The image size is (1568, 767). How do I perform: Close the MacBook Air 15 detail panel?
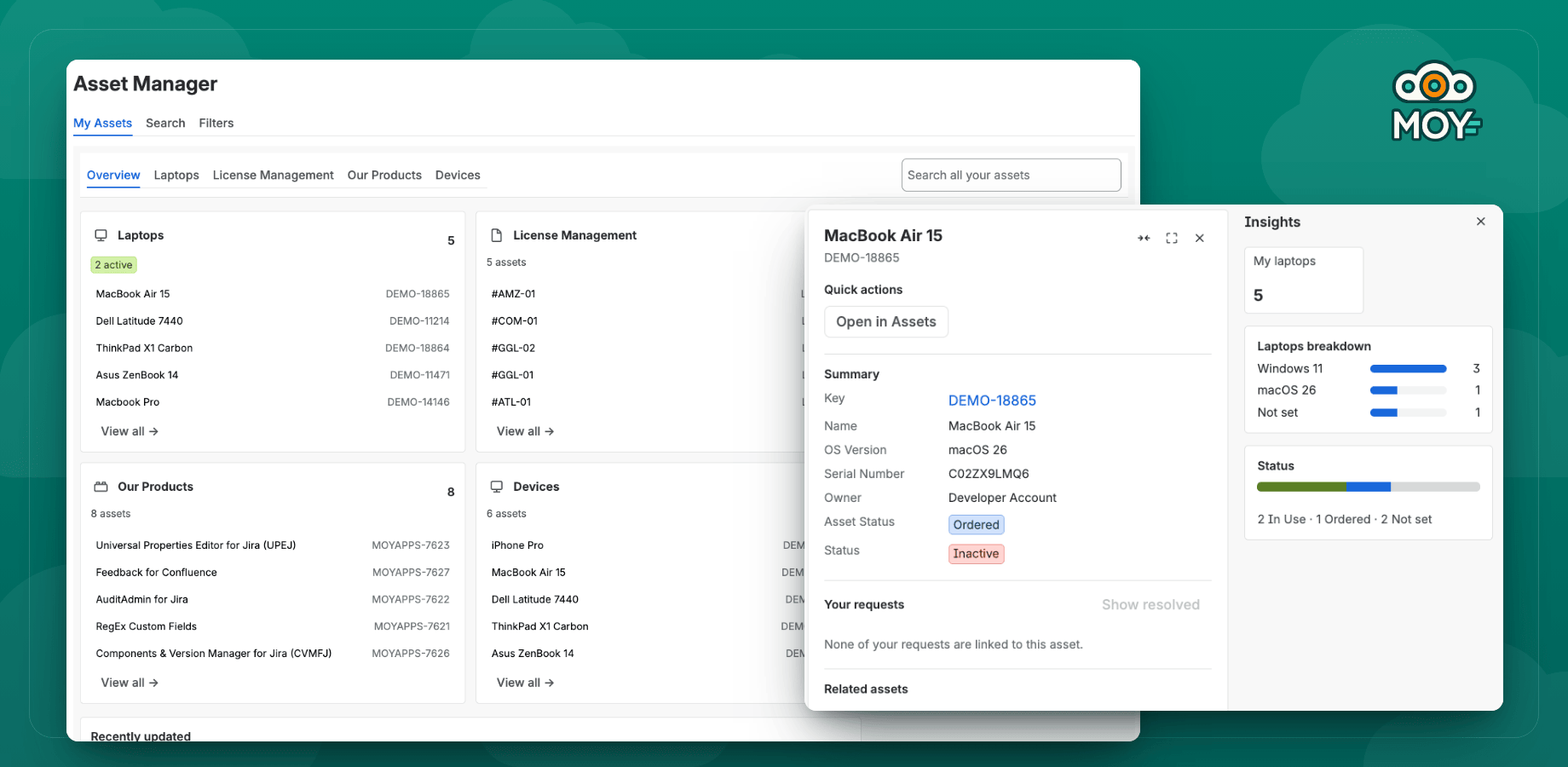[1199, 239]
